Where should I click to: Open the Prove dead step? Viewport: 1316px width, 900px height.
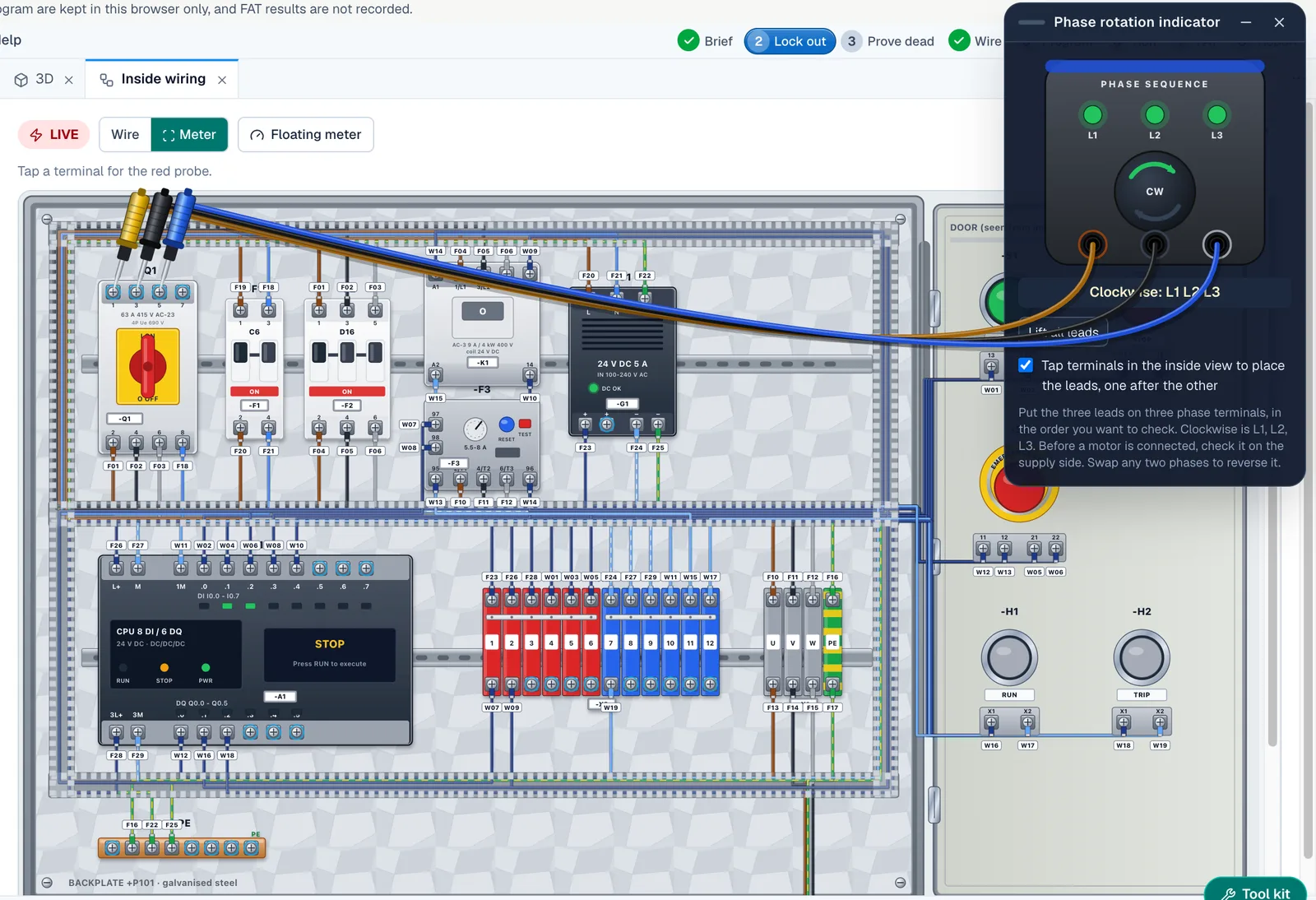(x=889, y=40)
